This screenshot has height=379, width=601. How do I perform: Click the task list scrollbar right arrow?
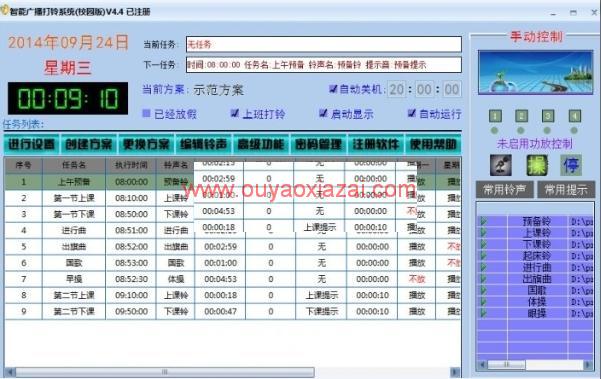point(455,372)
